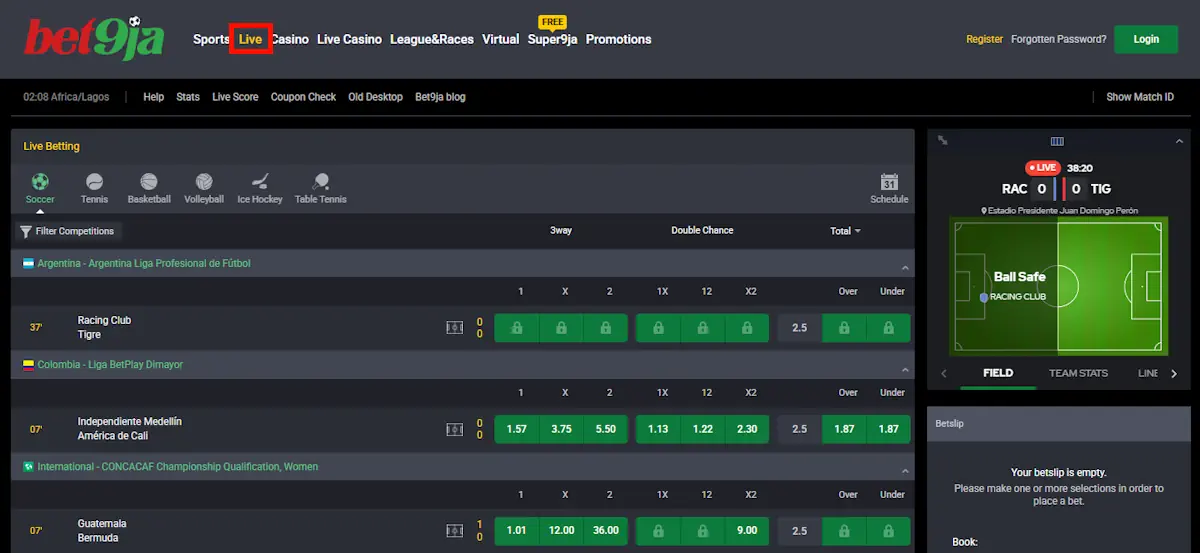Image resolution: width=1200 pixels, height=553 pixels.
Task: Select 2.30 double chance X2 odds
Action: [747, 429]
